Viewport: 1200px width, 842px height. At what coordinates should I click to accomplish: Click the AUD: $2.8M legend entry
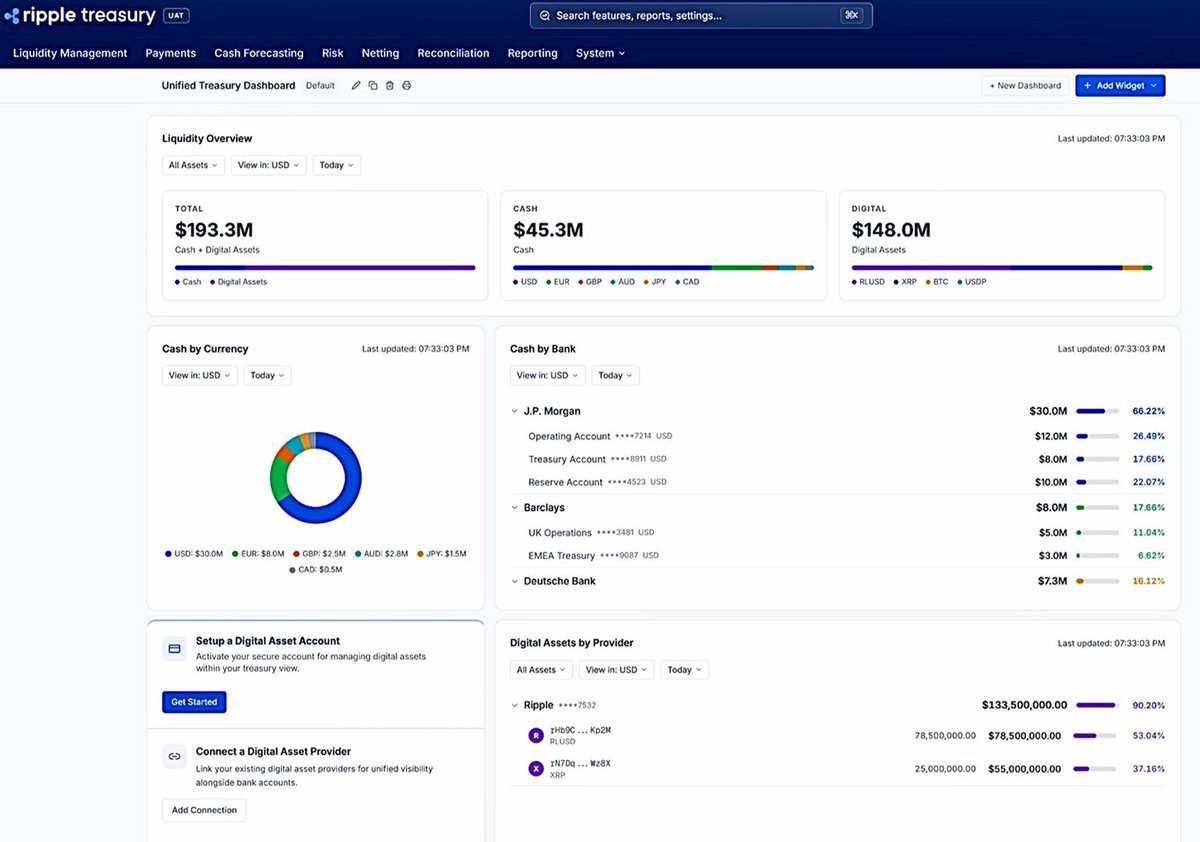(382, 554)
